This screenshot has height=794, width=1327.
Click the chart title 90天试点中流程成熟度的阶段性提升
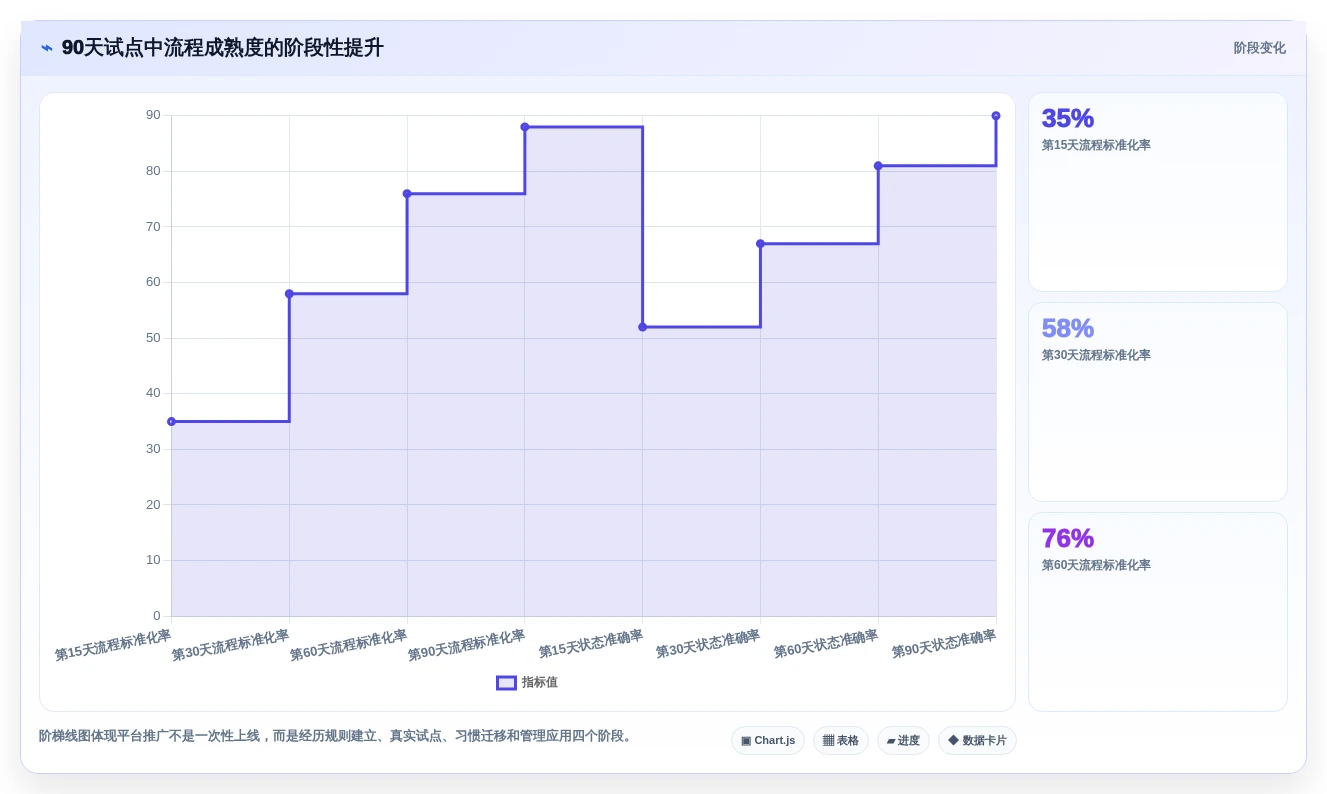[x=222, y=48]
